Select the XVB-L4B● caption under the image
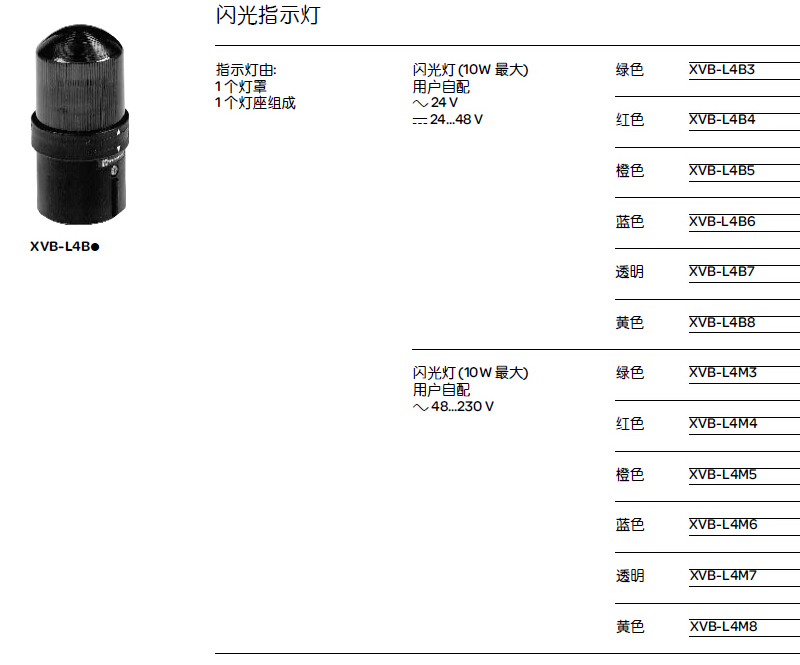This screenshot has height=665, width=800. coord(65,247)
